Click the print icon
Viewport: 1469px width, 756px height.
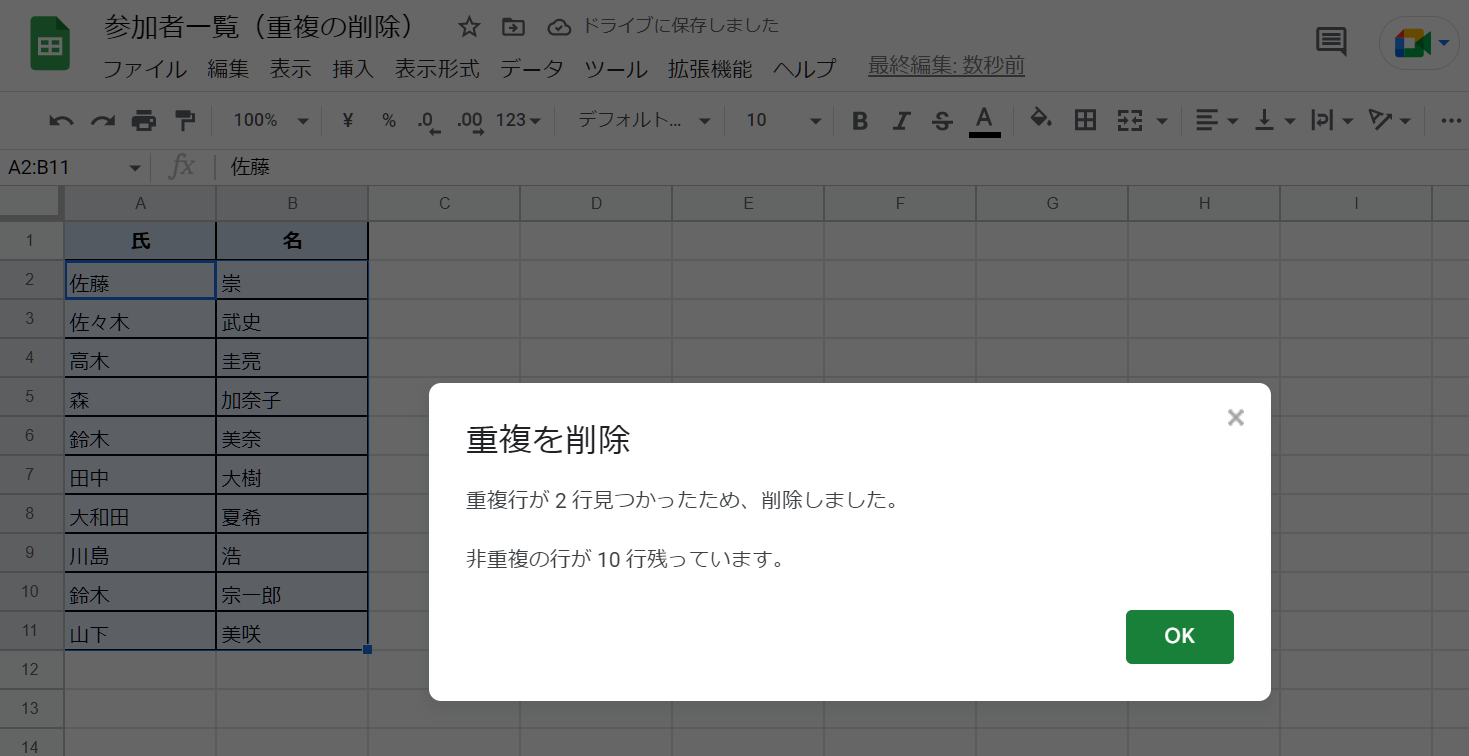click(144, 120)
